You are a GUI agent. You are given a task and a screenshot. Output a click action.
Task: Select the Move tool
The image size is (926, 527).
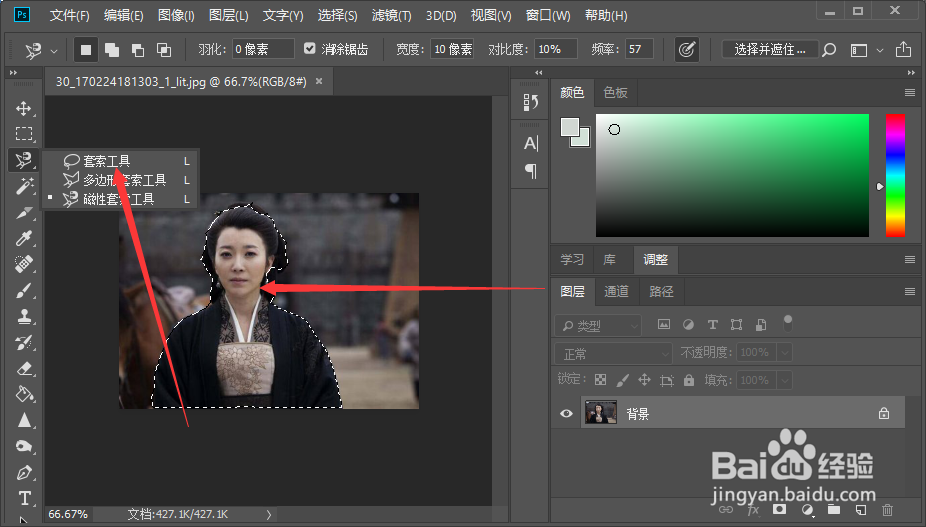click(24, 108)
